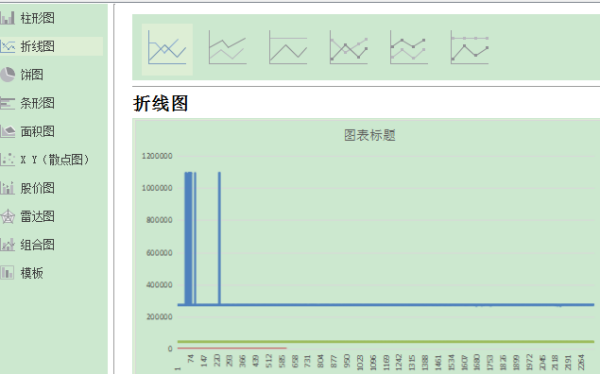Click the column chart icon beside 柱形图
Screen dimensions: 600x374
(x=8, y=18)
